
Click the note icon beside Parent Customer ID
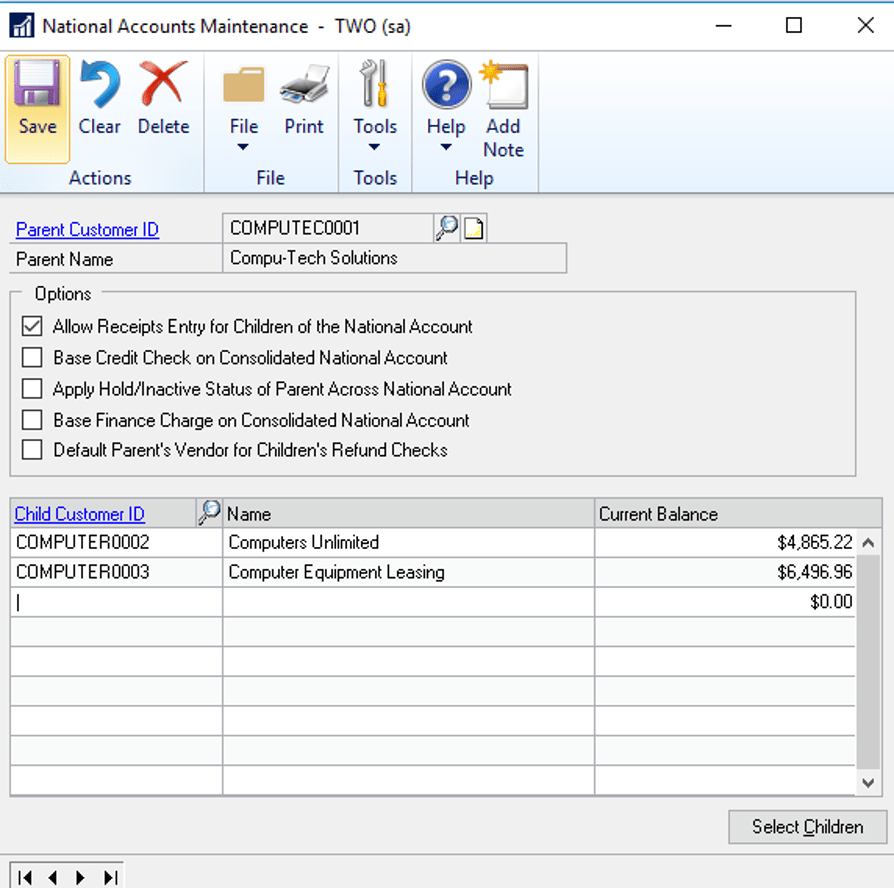tap(473, 229)
